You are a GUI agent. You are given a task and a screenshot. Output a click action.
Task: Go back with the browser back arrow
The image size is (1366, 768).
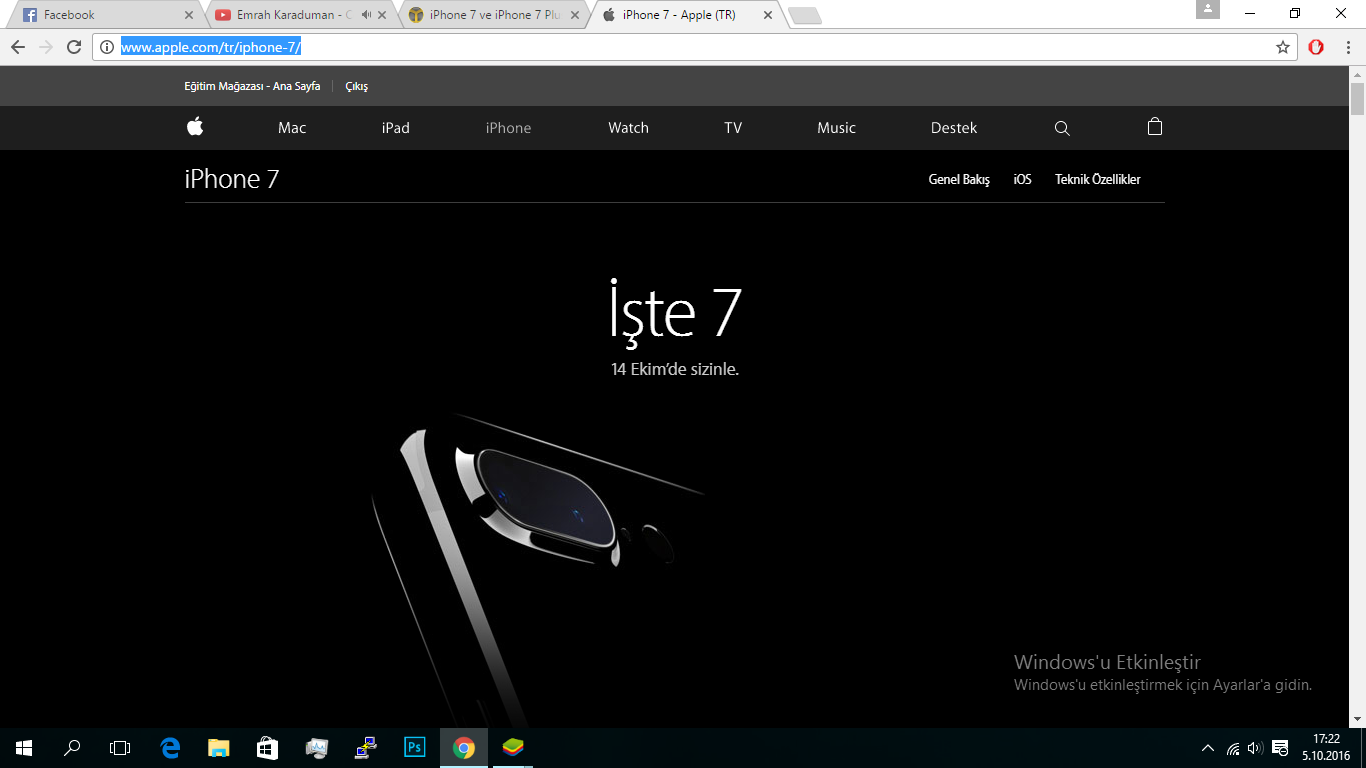18,47
